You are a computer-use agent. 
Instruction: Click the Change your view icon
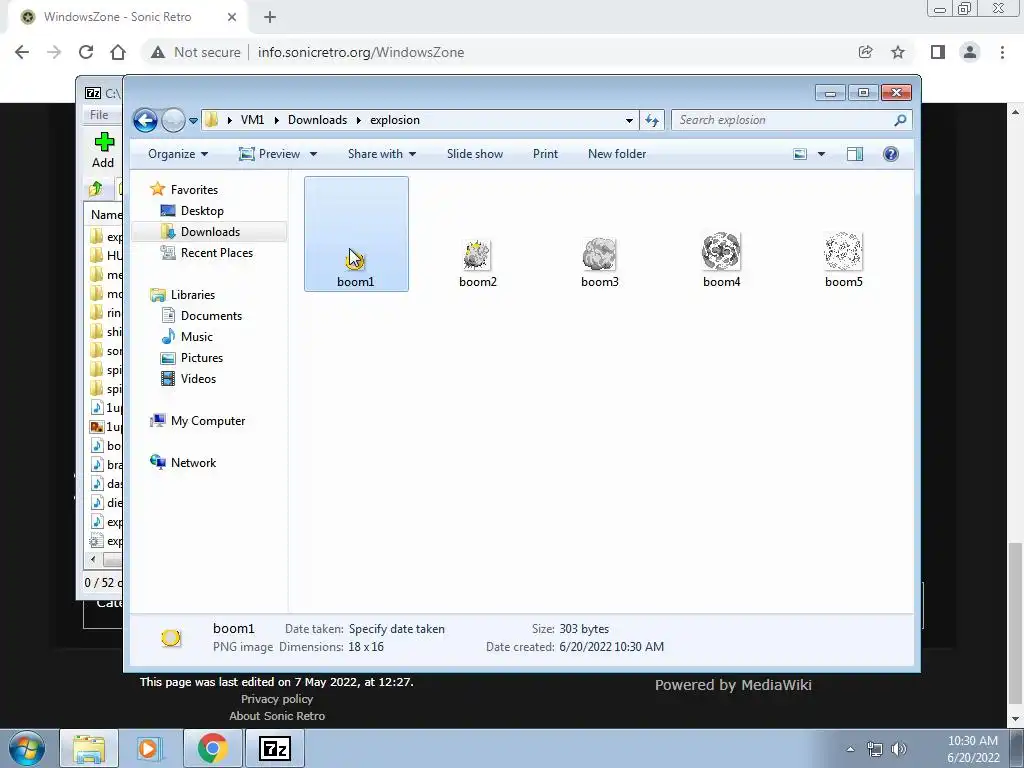(800, 154)
